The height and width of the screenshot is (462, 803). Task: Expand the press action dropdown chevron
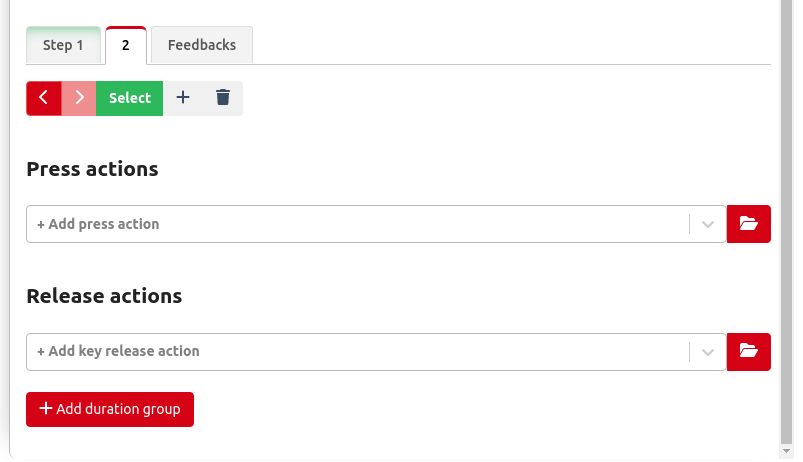tap(708, 224)
